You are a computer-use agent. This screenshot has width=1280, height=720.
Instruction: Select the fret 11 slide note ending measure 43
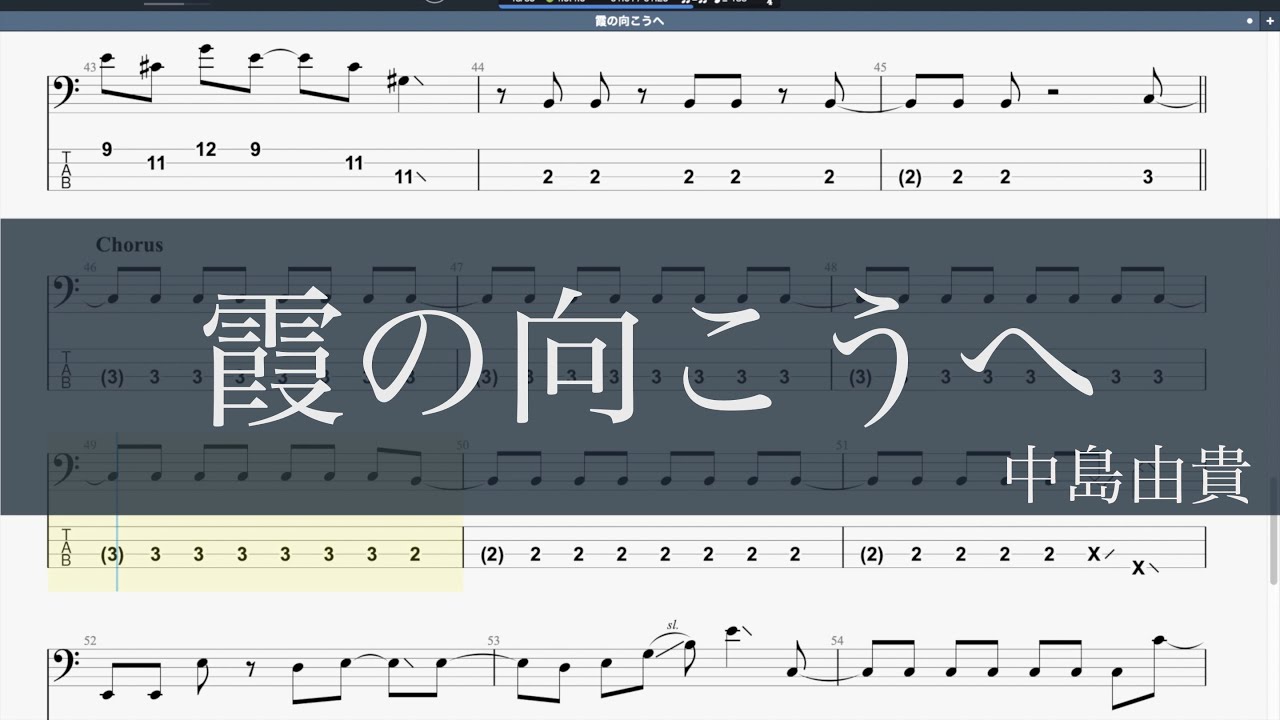click(404, 177)
